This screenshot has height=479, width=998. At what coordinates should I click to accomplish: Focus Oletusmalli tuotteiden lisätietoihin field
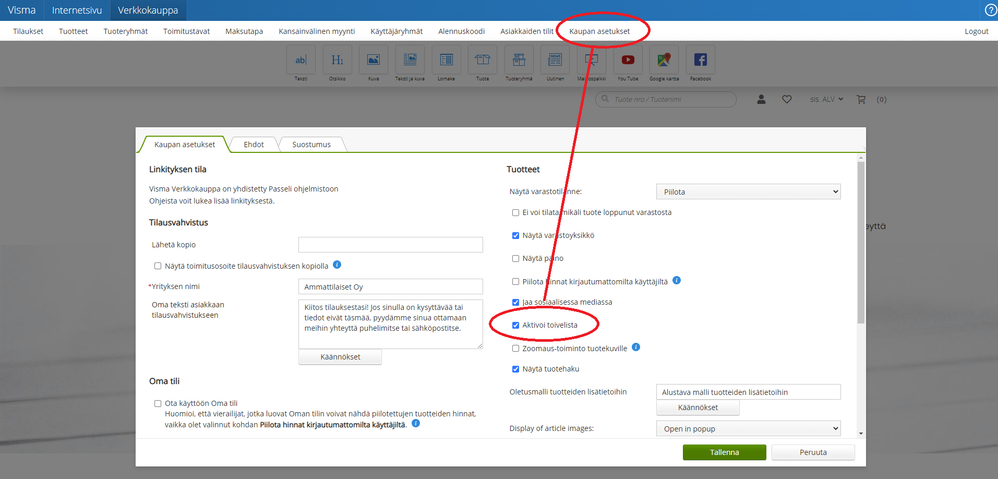[x=748, y=392]
